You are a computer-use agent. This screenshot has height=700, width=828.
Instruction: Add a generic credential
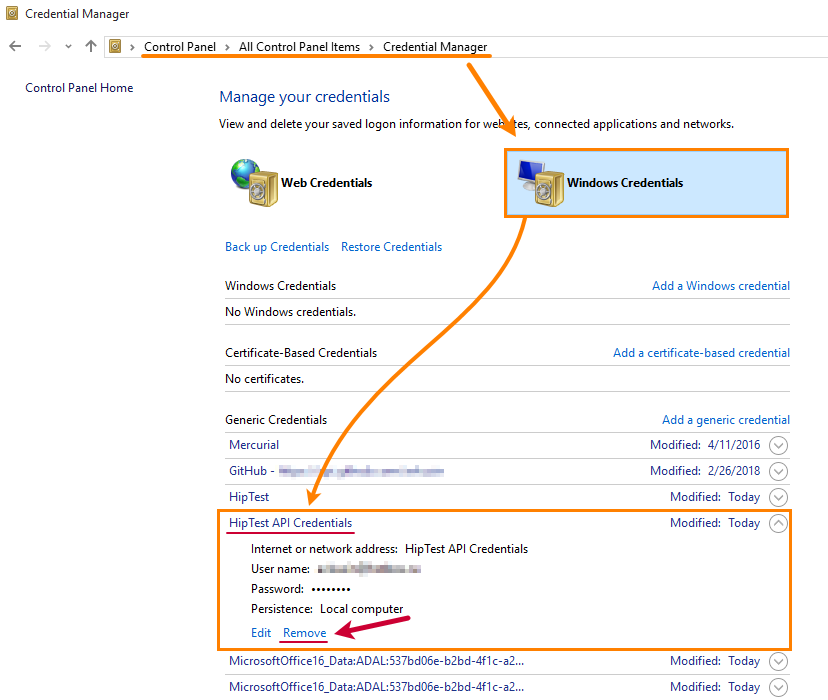tap(725, 419)
